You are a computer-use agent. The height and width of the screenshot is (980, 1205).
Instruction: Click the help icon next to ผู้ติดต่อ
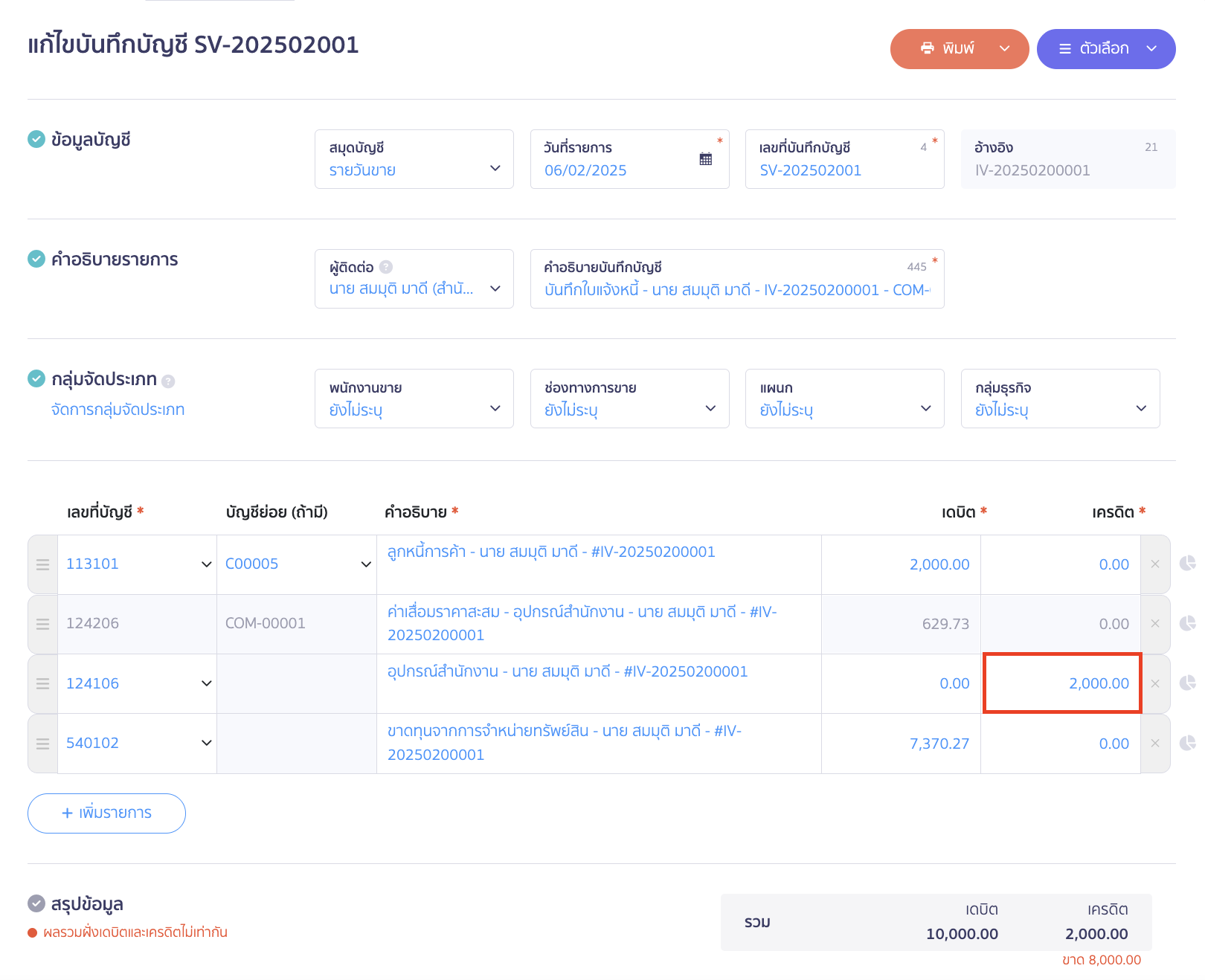(x=385, y=267)
